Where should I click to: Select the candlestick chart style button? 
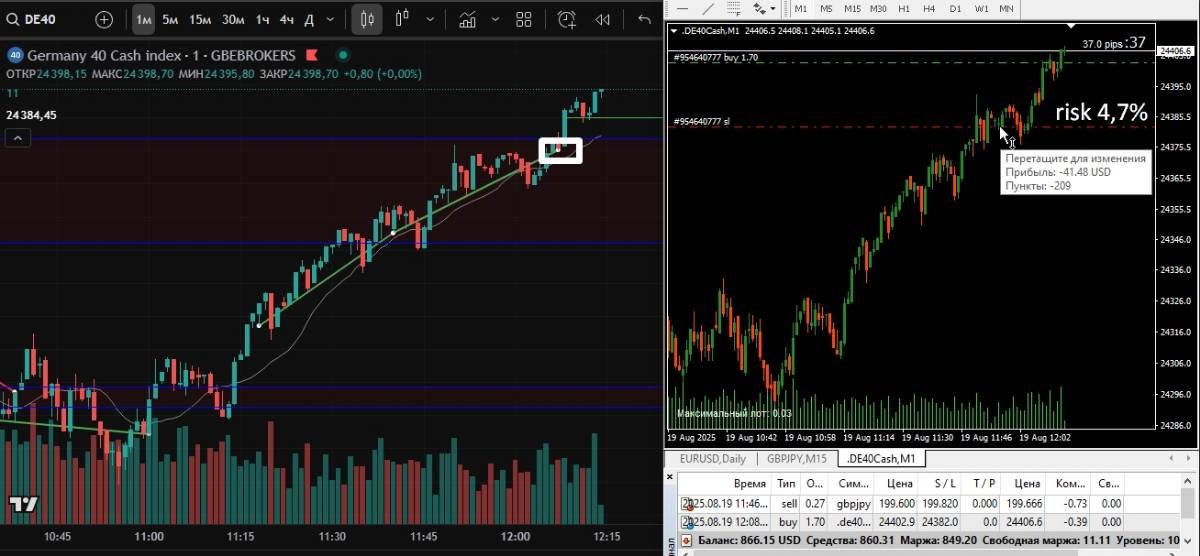coord(367,19)
